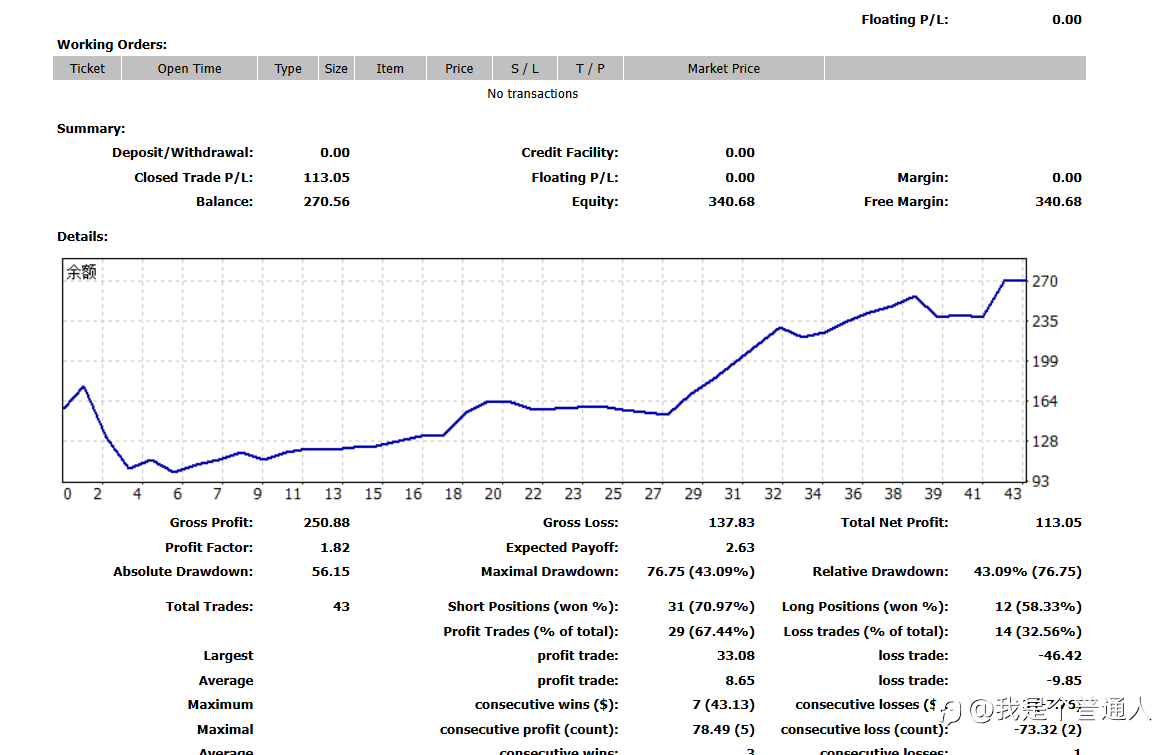Click x-axis label 43 on the chart
Viewport: 1165px width, 755px height.
coord(1013,494)
